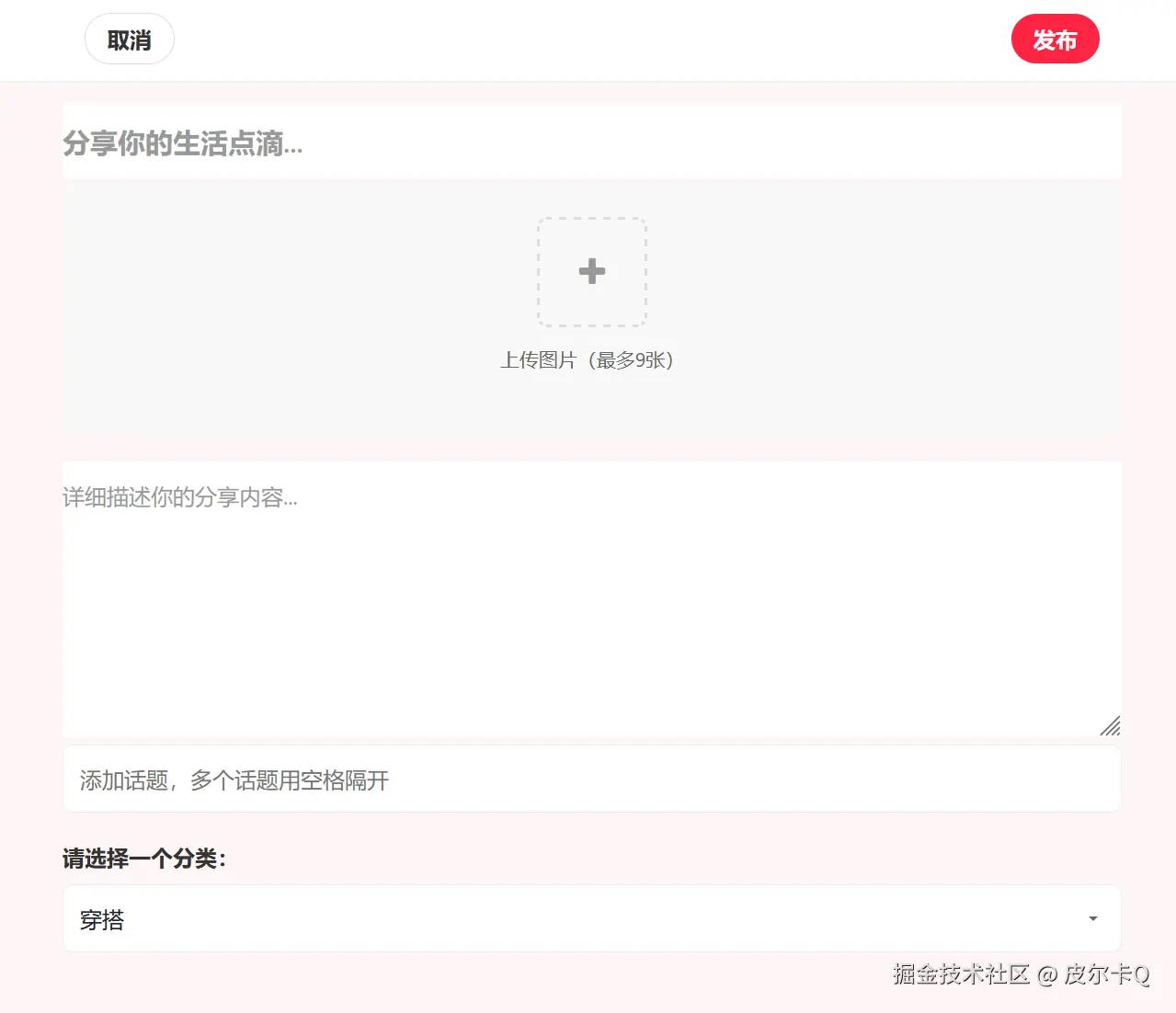Expand the category combo box to change 穿搭
The height and width of the screenshot is (1013, 1176).
[x=591, y=918]
